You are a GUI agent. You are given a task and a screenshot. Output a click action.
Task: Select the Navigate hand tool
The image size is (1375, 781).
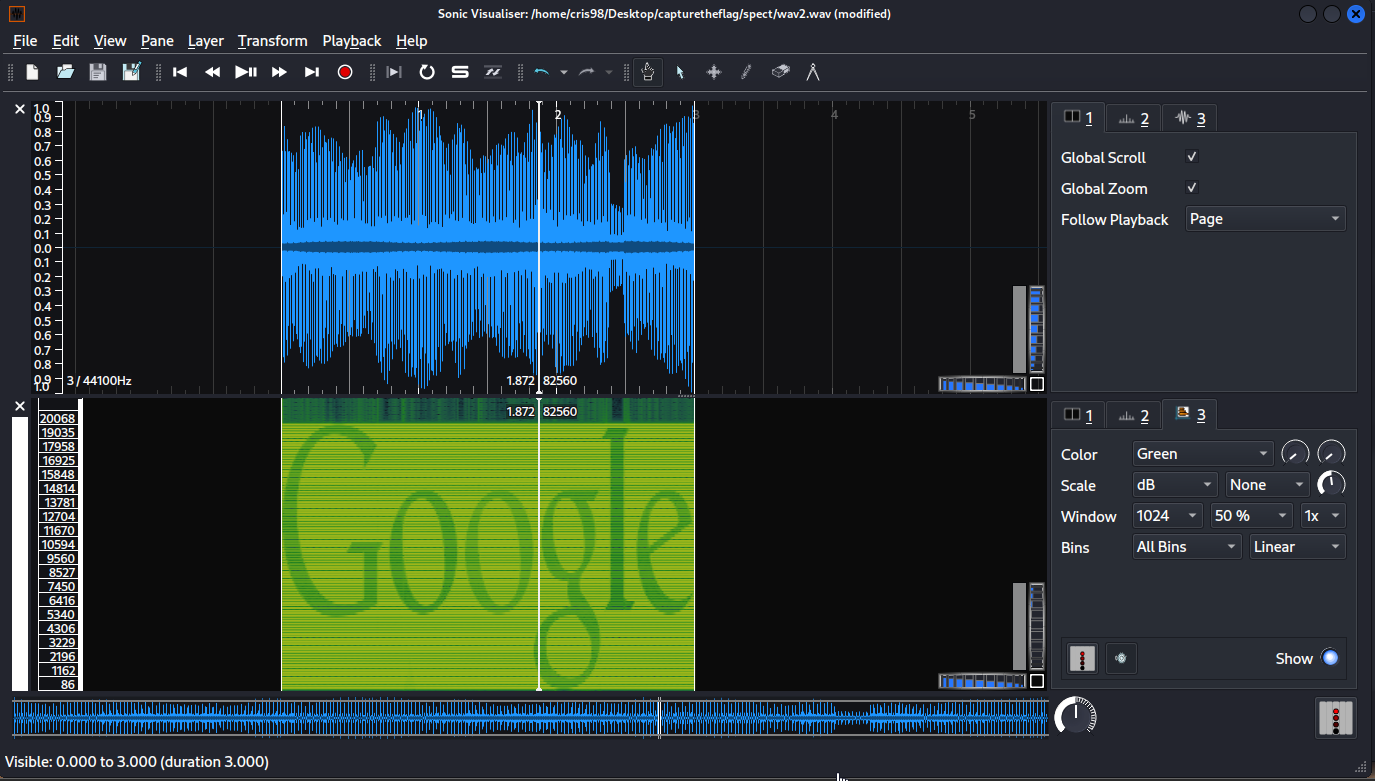click(x=648, y=72)
